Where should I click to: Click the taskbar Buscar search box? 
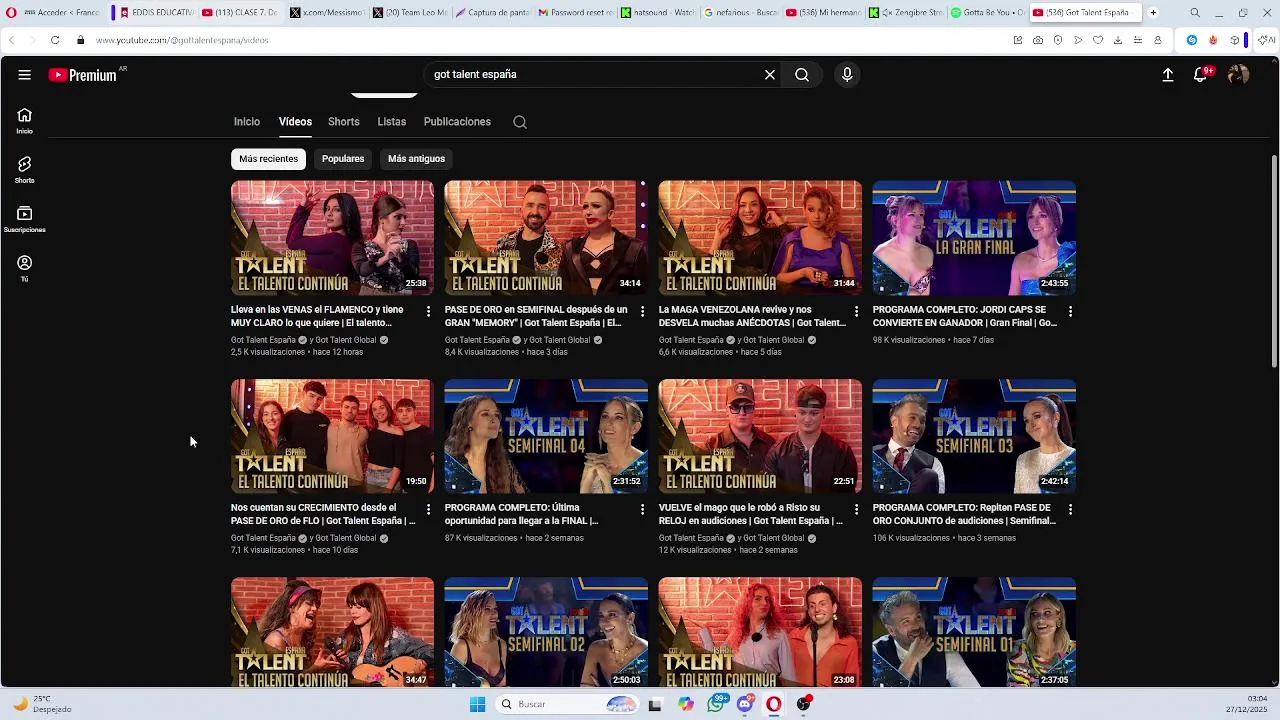tap(568, 704)
